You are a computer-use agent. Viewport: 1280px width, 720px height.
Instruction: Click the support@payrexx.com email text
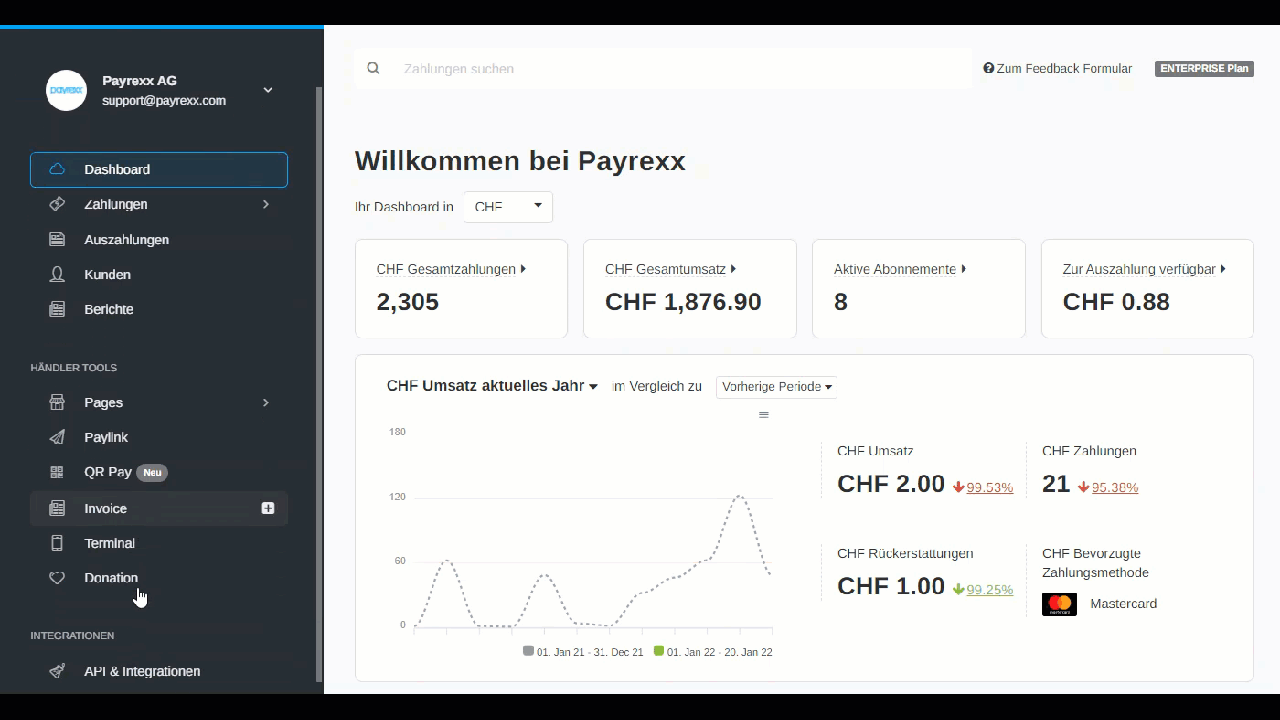[x=164, y=101]
